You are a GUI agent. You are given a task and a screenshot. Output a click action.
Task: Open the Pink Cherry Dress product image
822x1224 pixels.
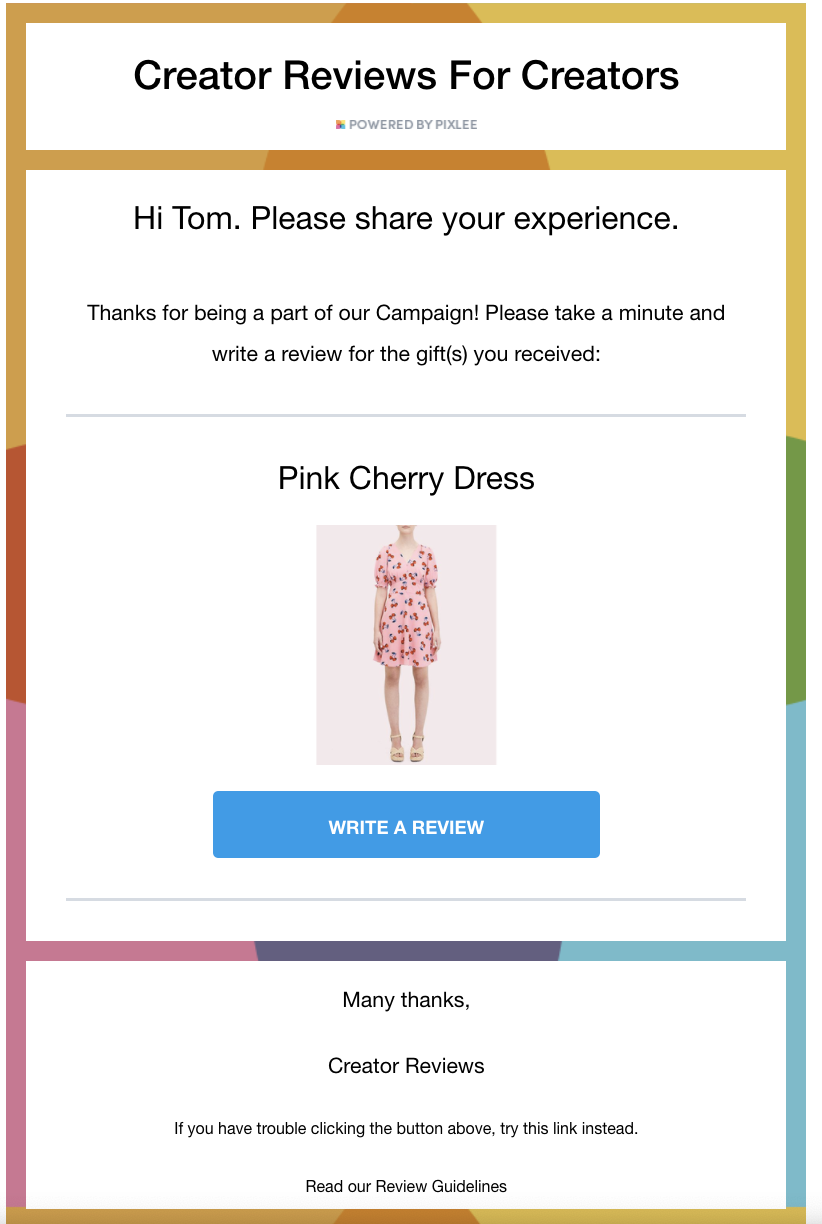[406, 644]
